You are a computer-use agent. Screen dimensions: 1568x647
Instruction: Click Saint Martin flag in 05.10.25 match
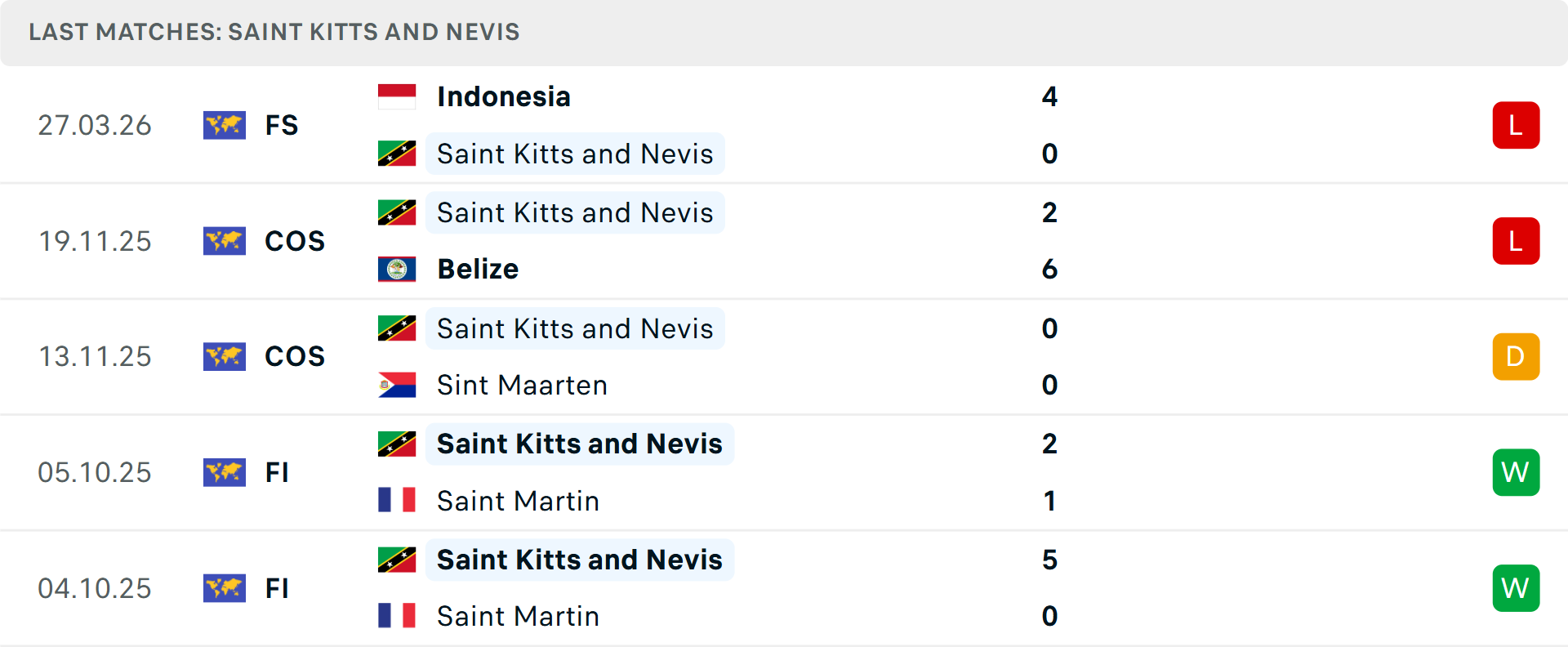point(397,500)
